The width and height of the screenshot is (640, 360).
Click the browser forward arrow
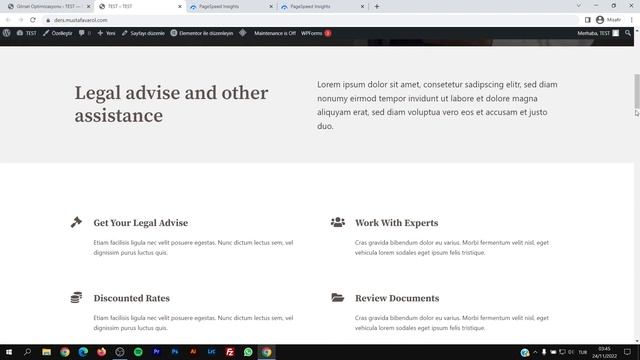[x=20, y=20]
